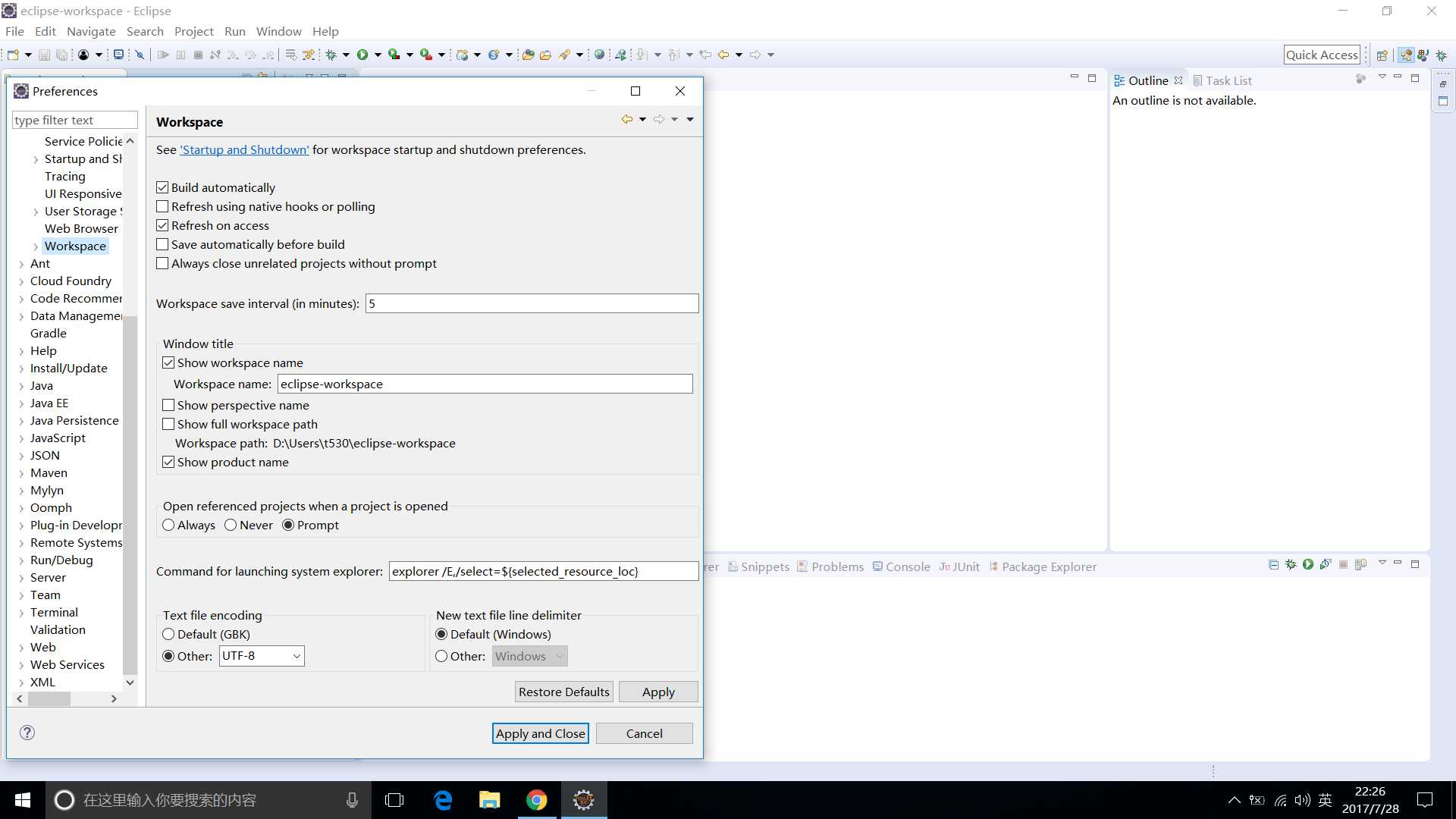Image resolution: width=1456 pixels, height=819 pixels.
Task: Launch File Explorer from the taskbar
Action: (490, 800)
